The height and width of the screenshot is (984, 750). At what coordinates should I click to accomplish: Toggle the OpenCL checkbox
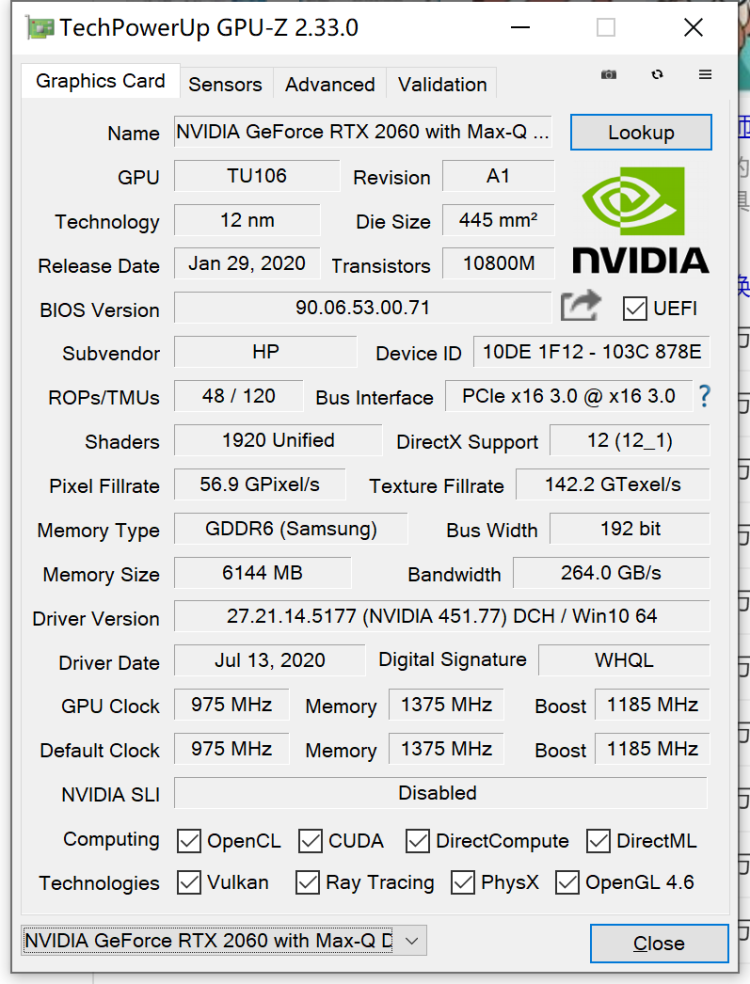[x=189, y=841]
